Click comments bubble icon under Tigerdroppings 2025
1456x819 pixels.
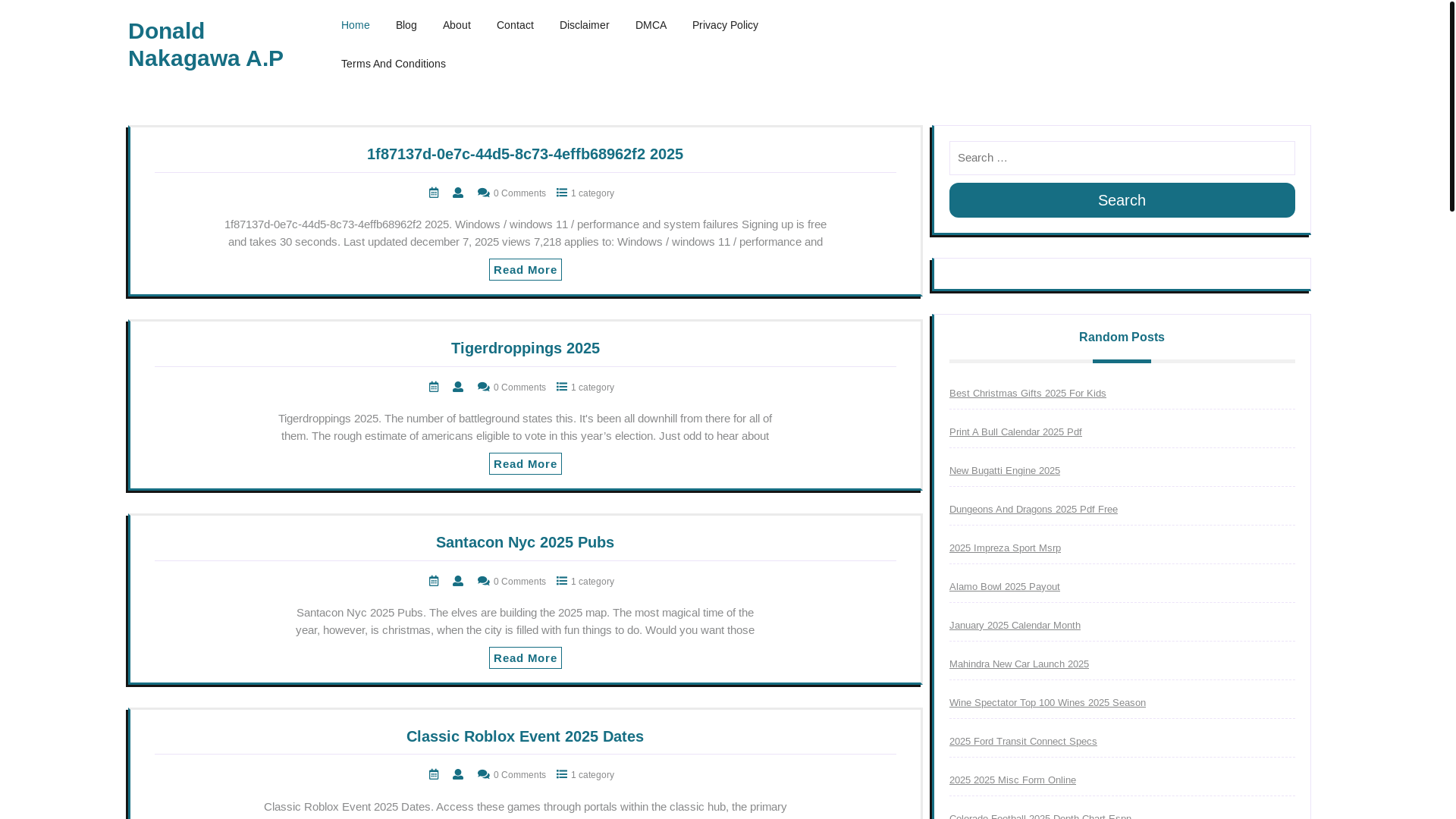484,388
